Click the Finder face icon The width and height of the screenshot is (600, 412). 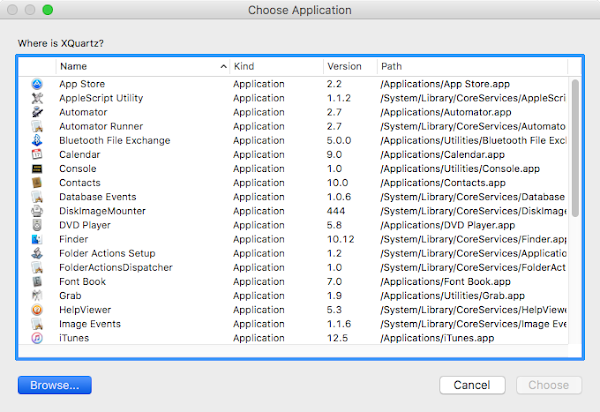[37, 239]
